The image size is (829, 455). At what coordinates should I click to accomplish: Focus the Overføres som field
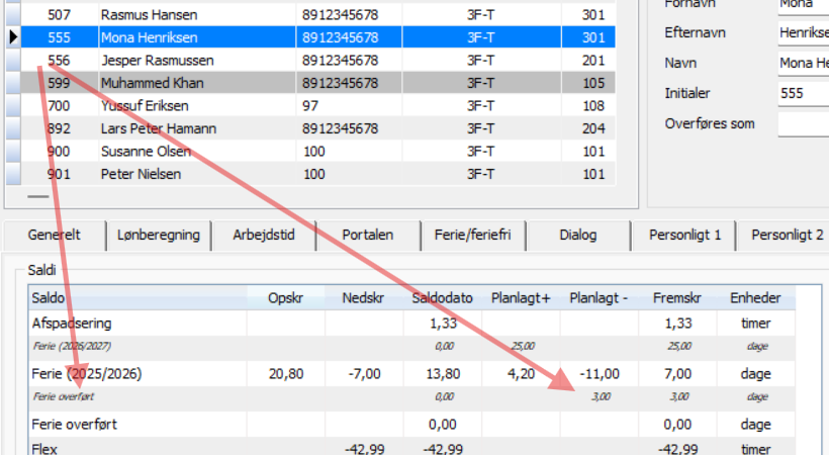804,124
